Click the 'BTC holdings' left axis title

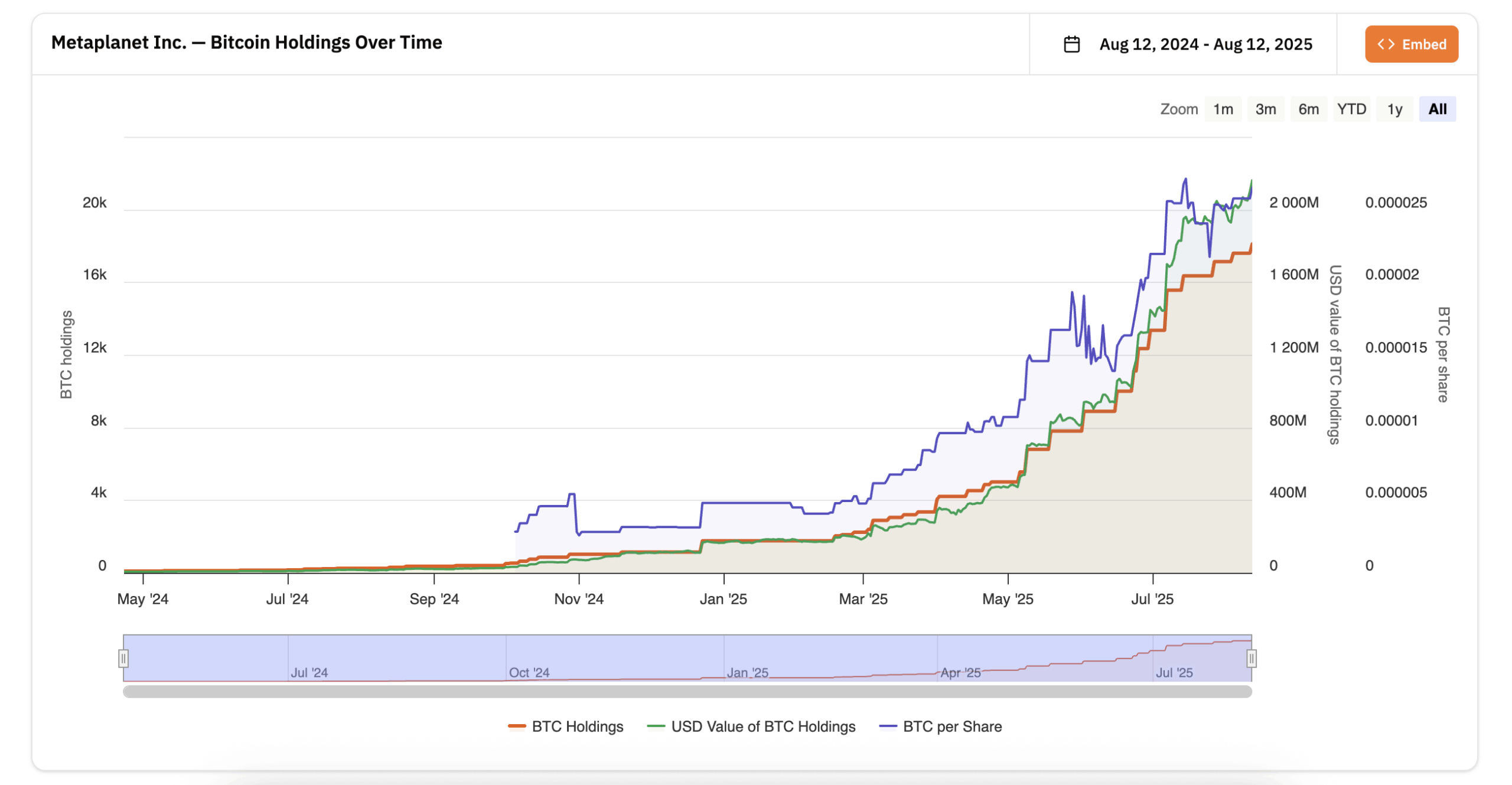tap(66, 354)
